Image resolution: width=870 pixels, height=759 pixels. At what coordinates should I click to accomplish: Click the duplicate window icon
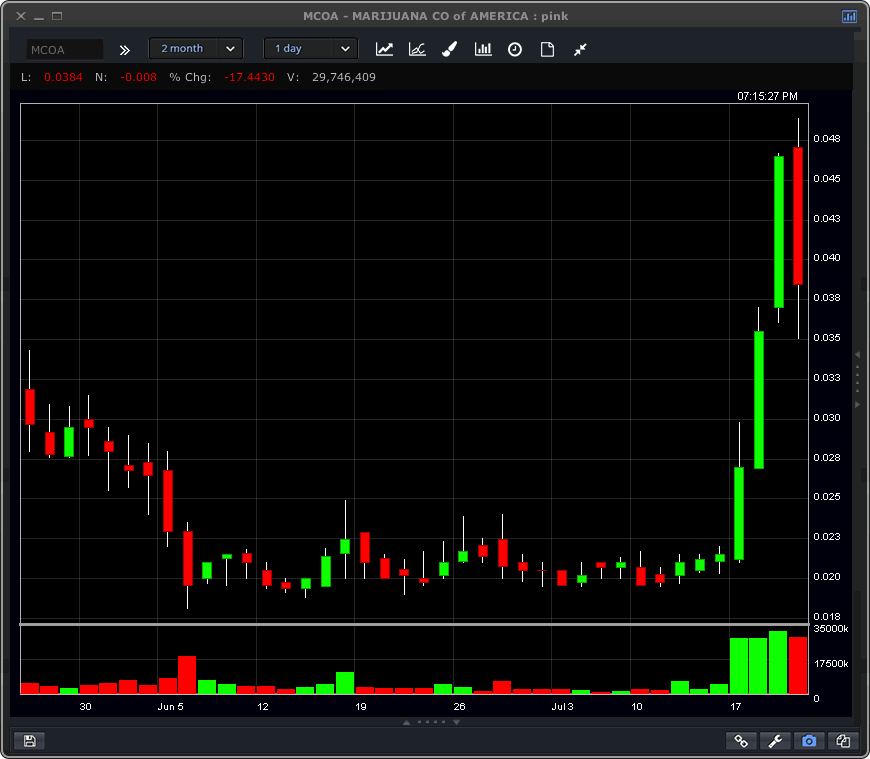pyautogui.click(x=843, y=741)
